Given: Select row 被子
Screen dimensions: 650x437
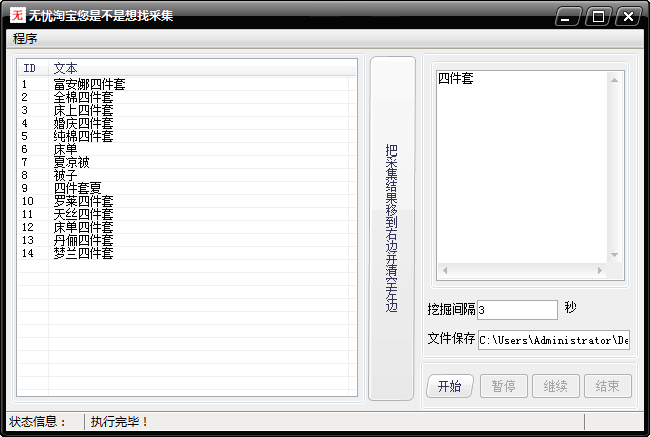Looking at the screenshot, I should (x=187, y=175).
